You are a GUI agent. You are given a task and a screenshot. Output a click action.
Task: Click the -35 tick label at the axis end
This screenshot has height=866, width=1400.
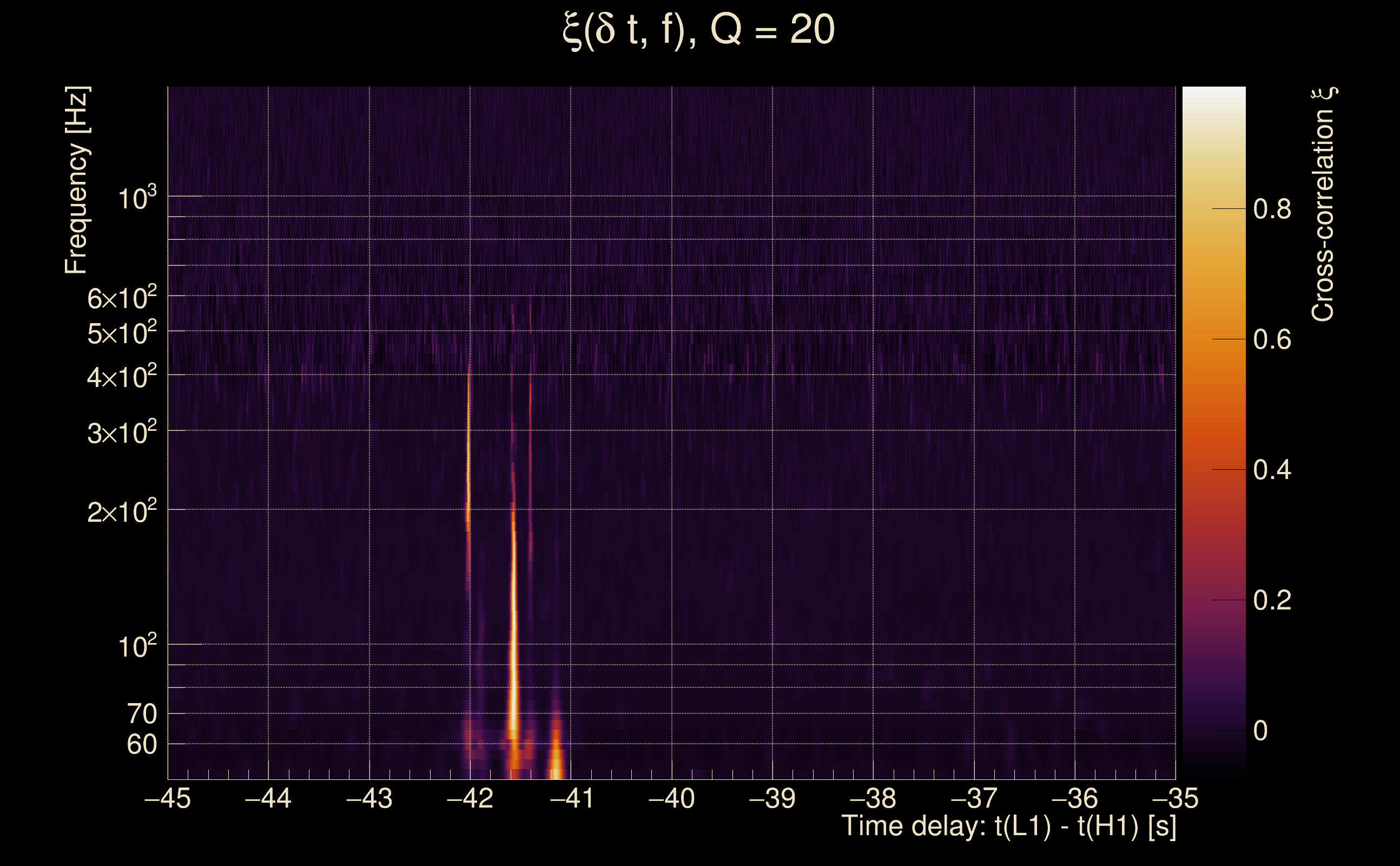pos(1175,798)
